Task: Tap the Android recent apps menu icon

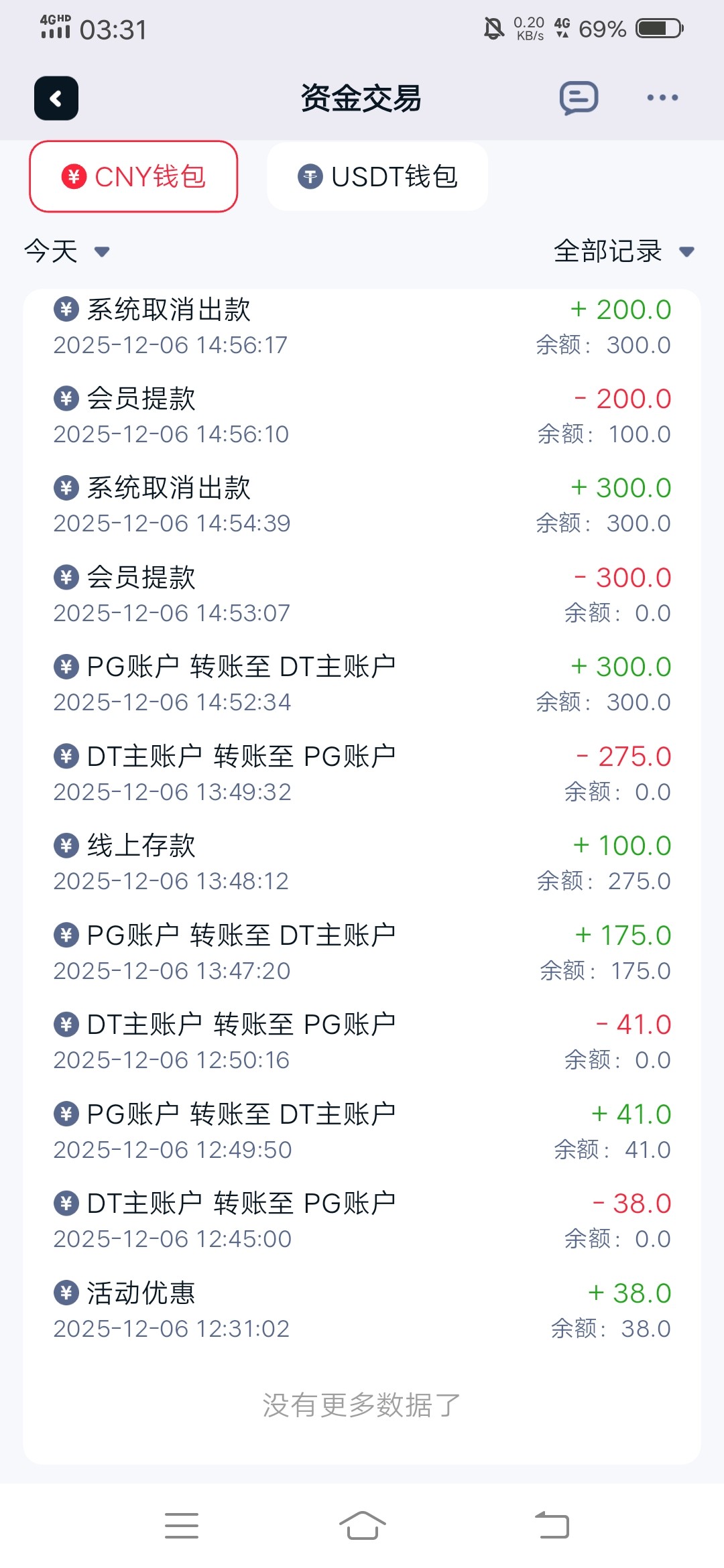Action: point(182,1525)
